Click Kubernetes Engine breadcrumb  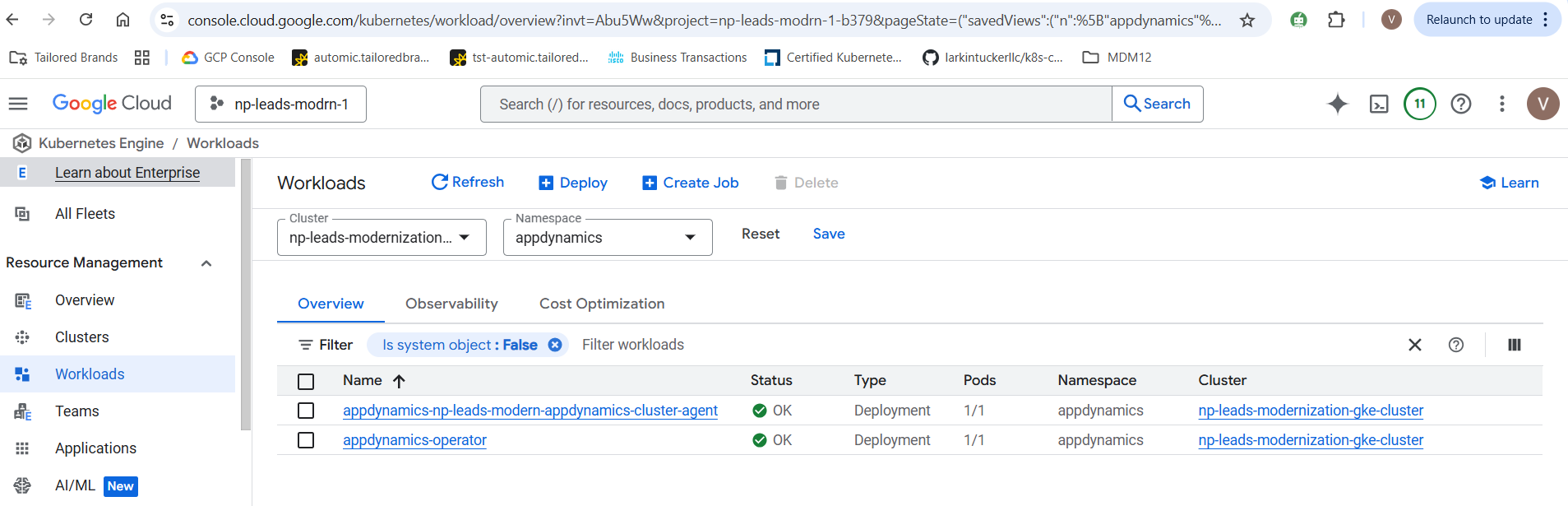coord(101,143)
